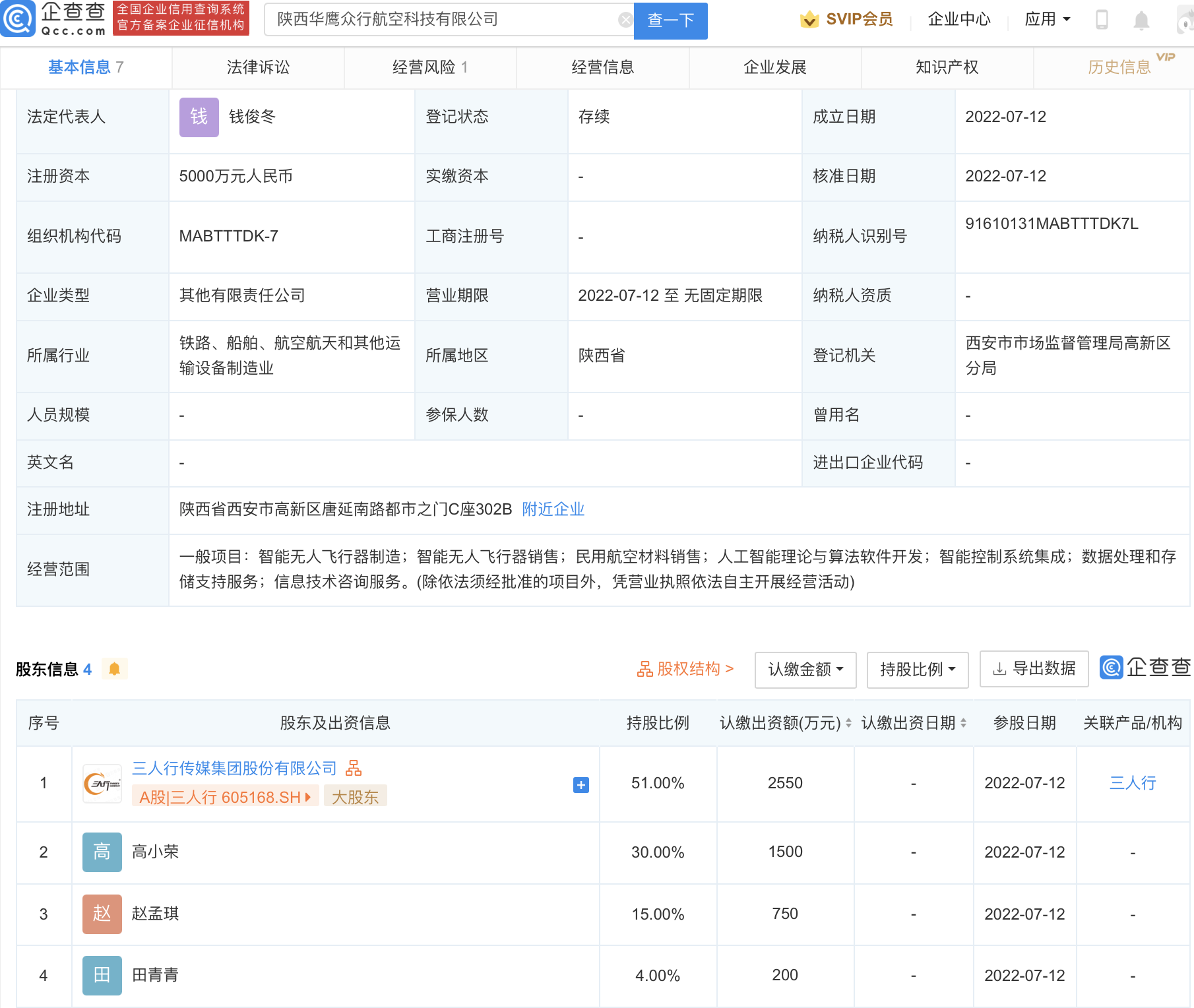
Task: Subscribe with the bell icon next to 股东信息
Action: (x=115, y=669)
